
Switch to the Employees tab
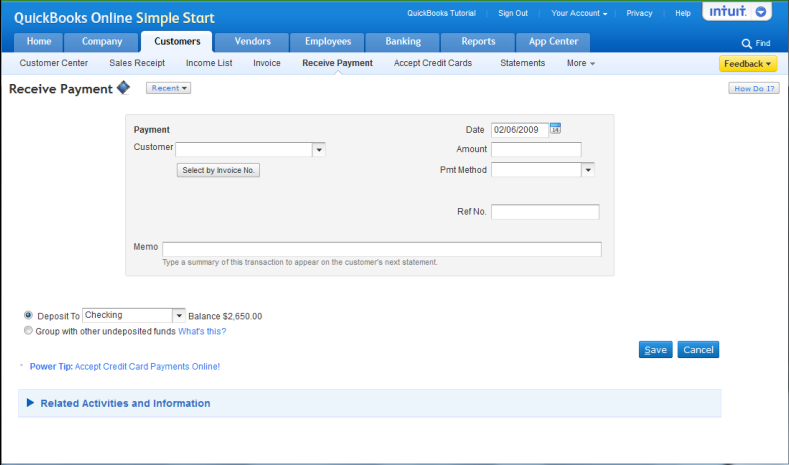[328, 42]
